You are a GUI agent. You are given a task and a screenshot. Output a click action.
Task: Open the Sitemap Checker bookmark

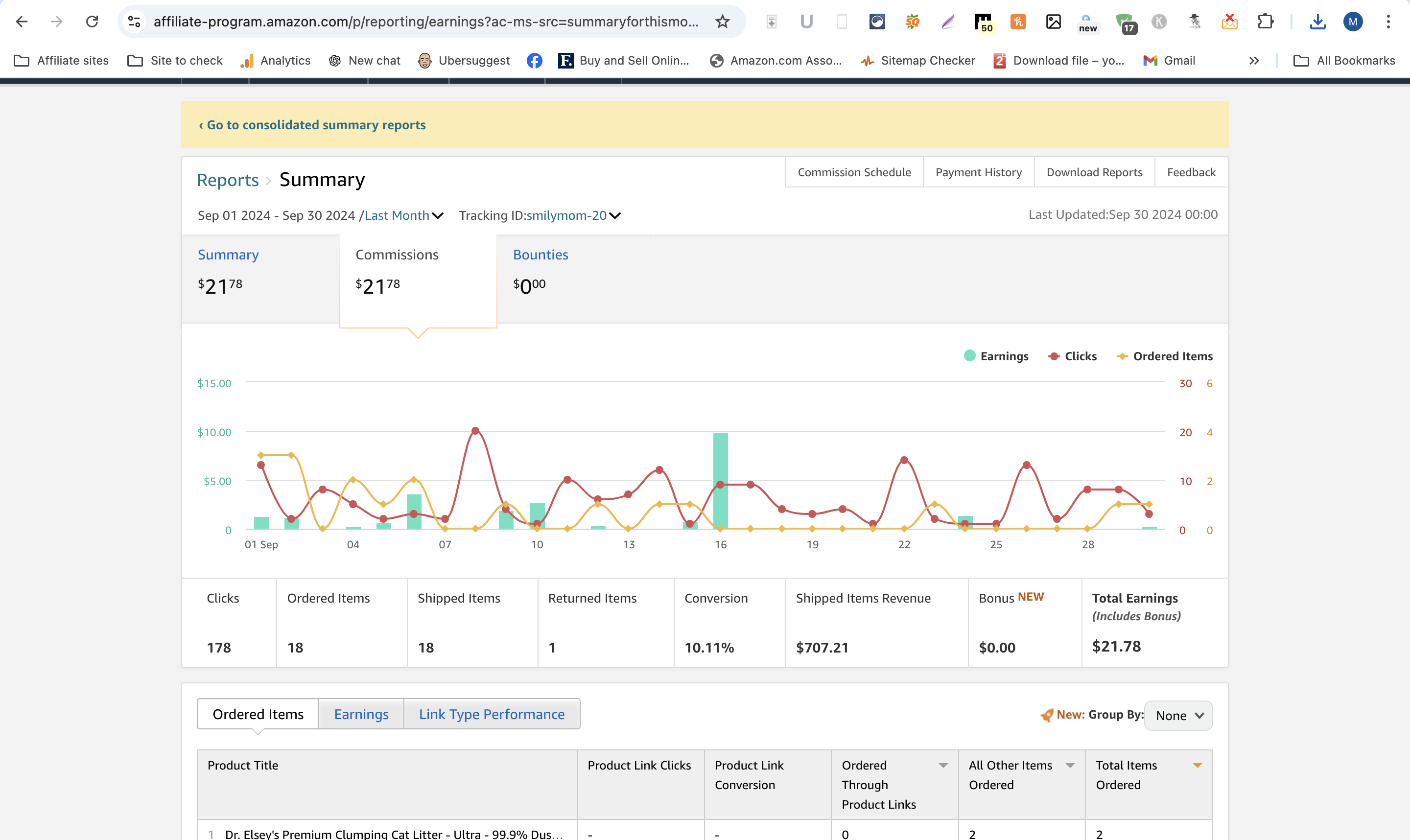tap(917, 61)
